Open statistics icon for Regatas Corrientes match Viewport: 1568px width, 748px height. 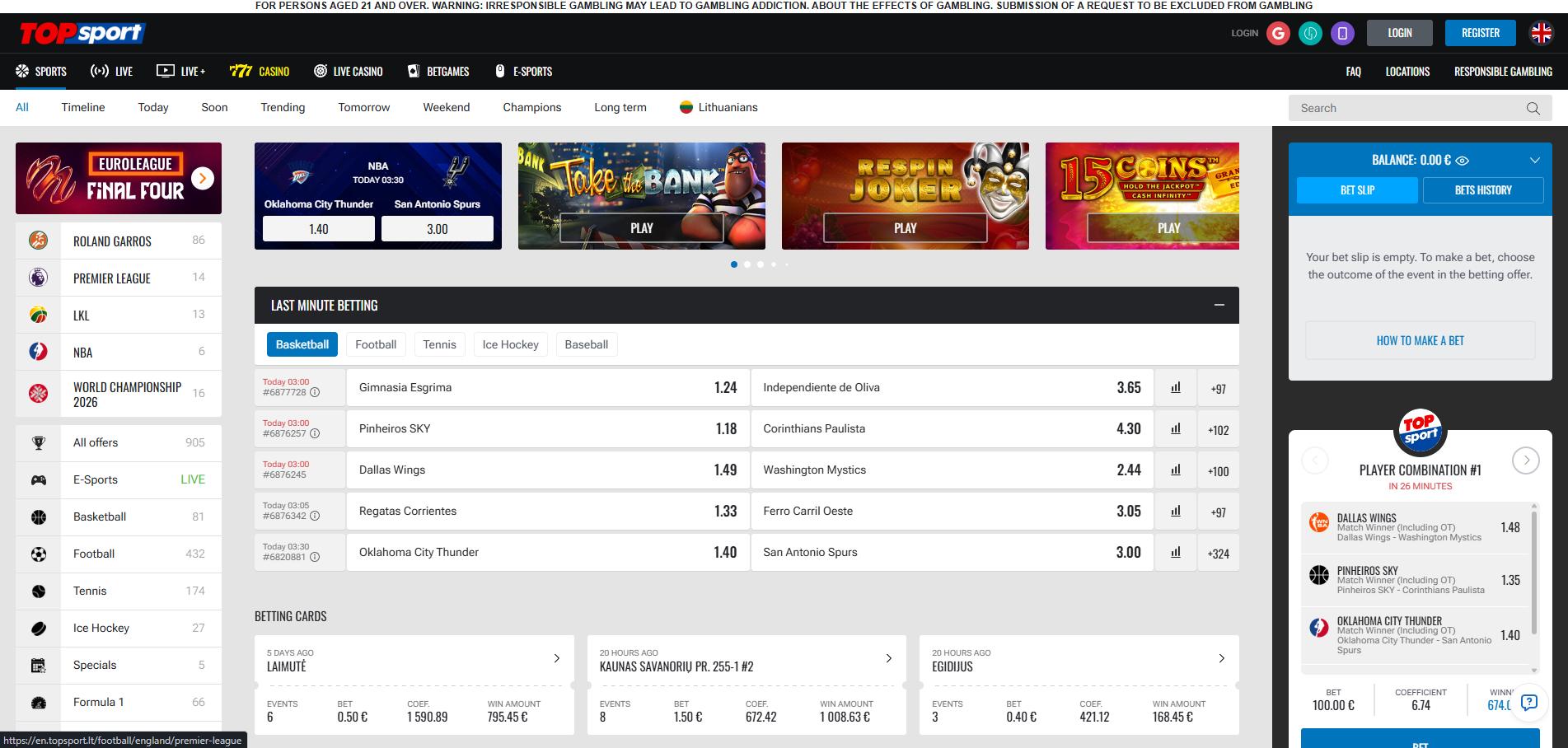pyautogui.click(x=1176, y=511)
